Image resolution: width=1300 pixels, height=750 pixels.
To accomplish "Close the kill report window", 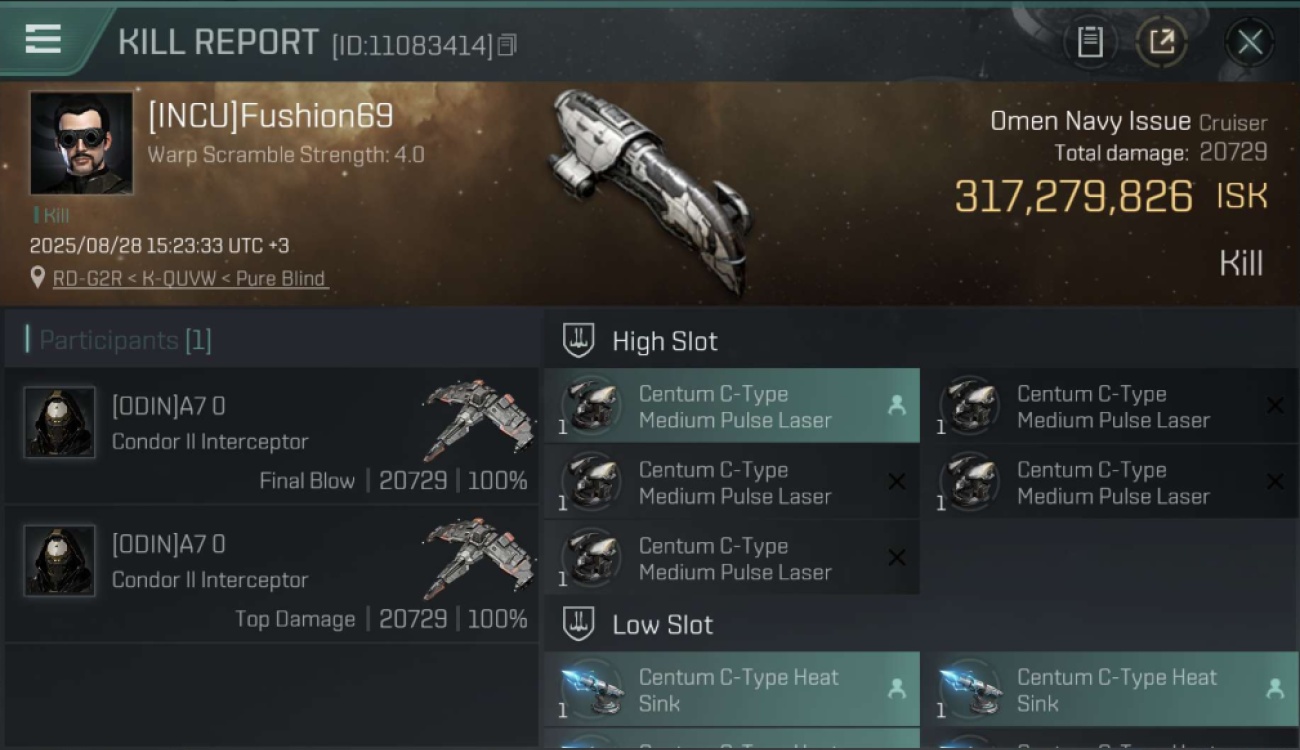I will [x=1250, y=42].
